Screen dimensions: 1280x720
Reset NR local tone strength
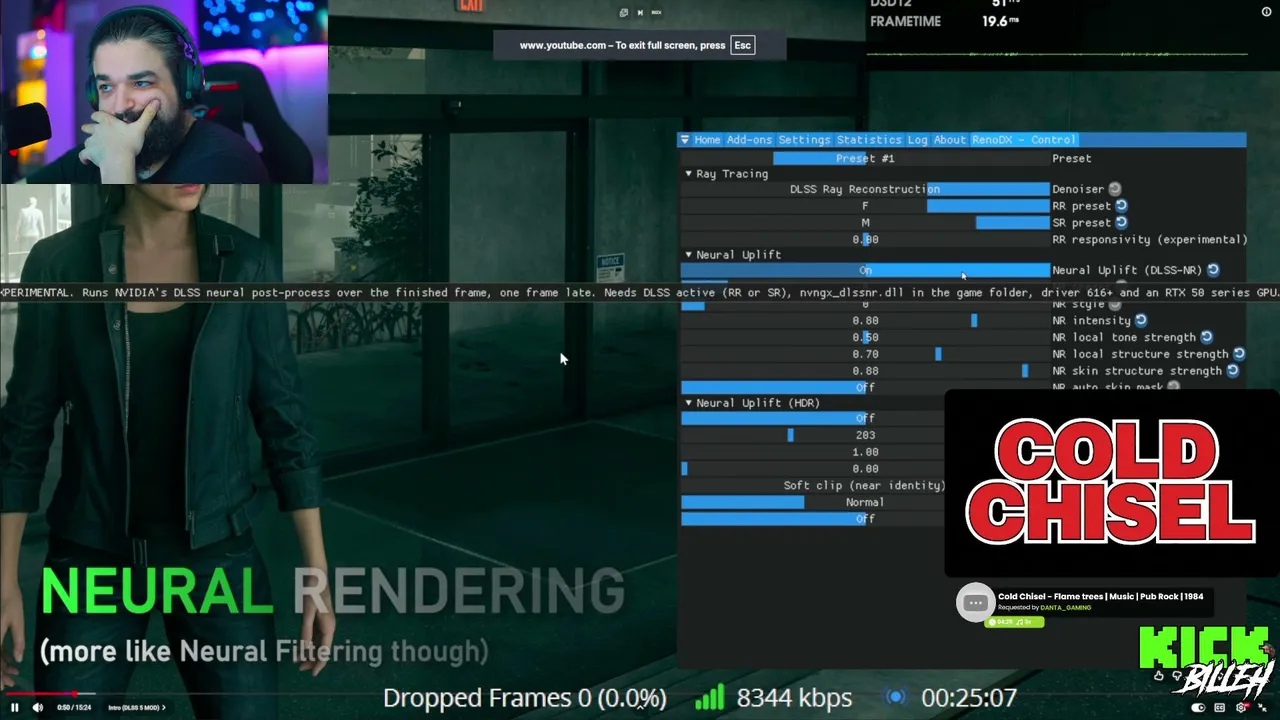tap(1206, 337)
